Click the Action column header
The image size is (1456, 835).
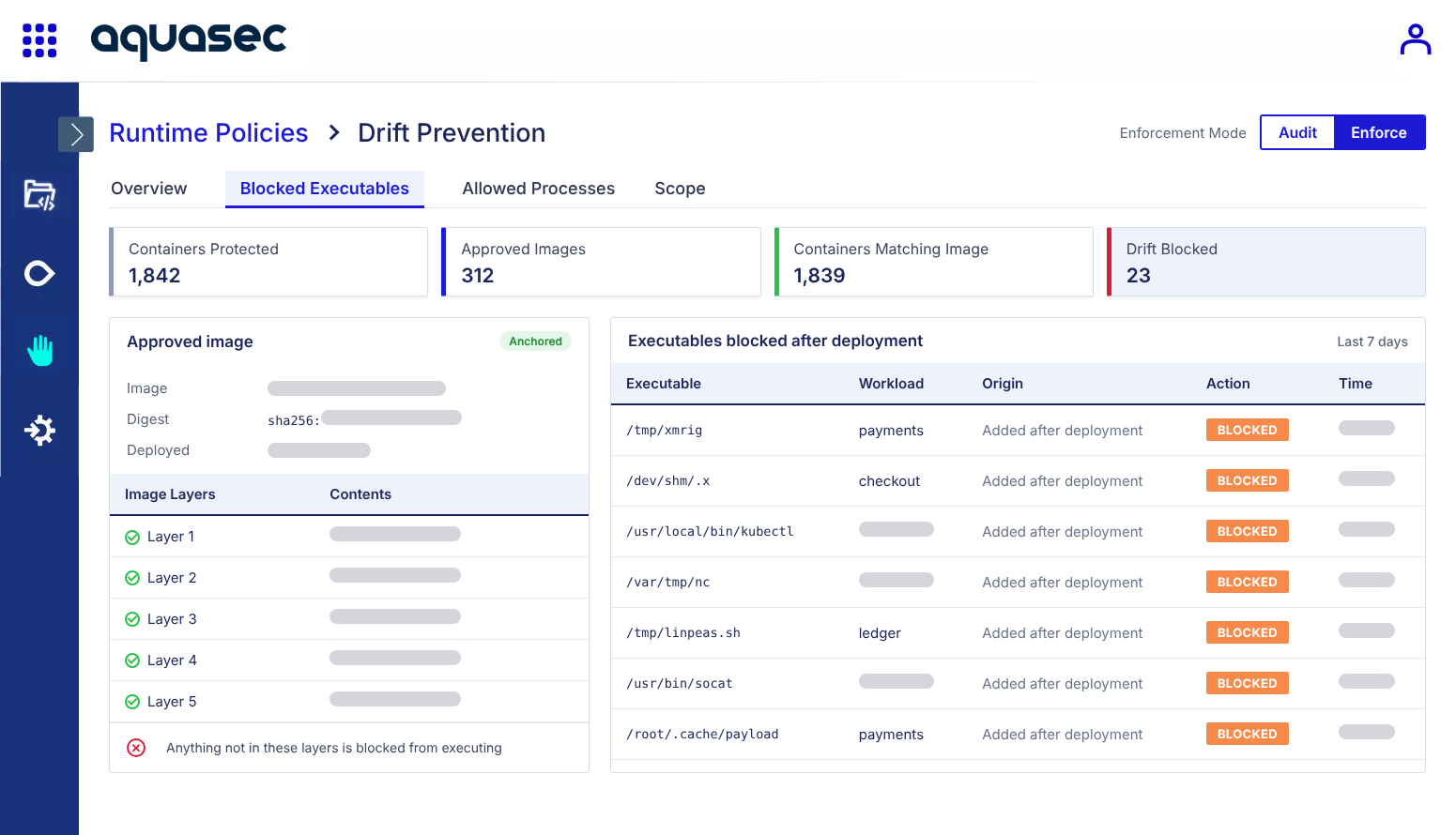pyautogui.click(x=1228, y=384)
